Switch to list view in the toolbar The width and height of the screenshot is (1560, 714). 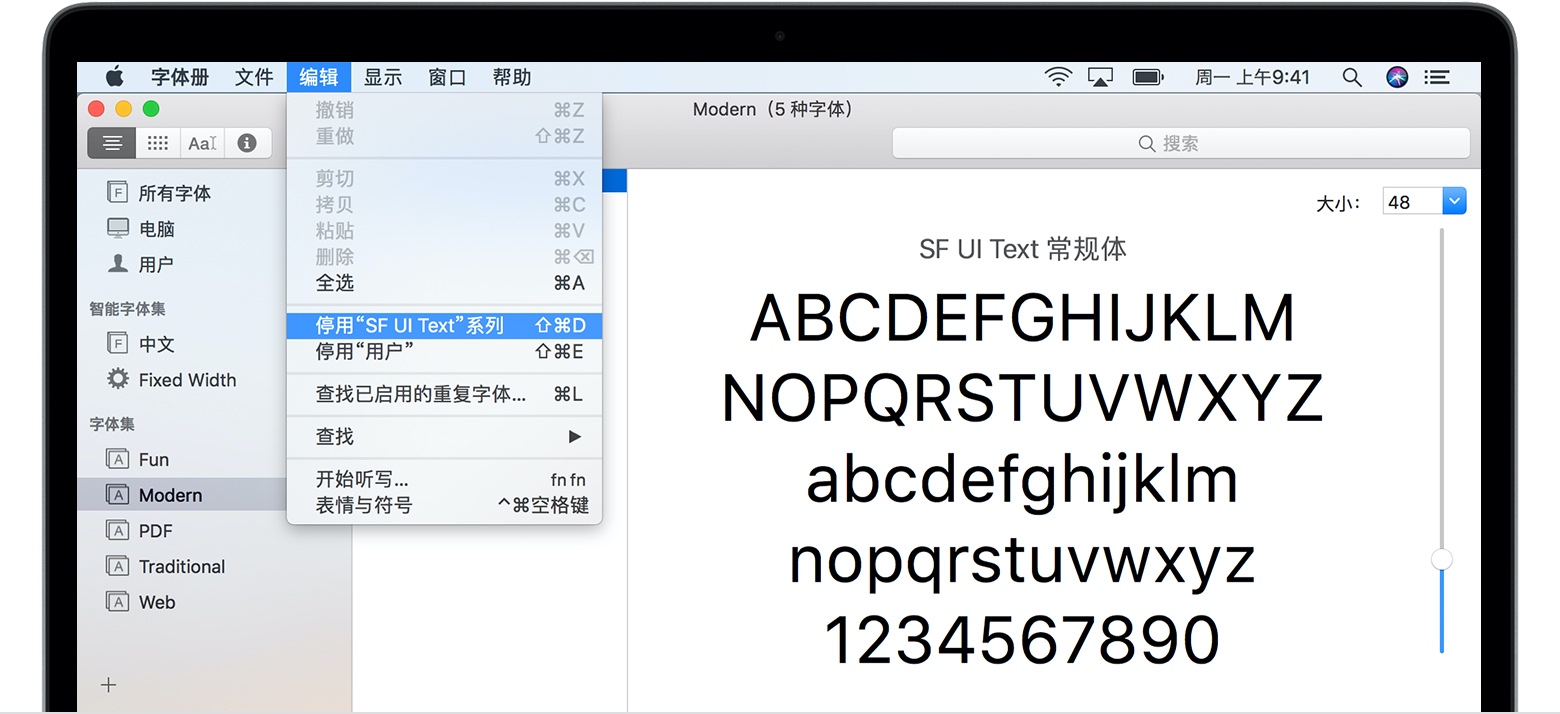click(110, 142)
